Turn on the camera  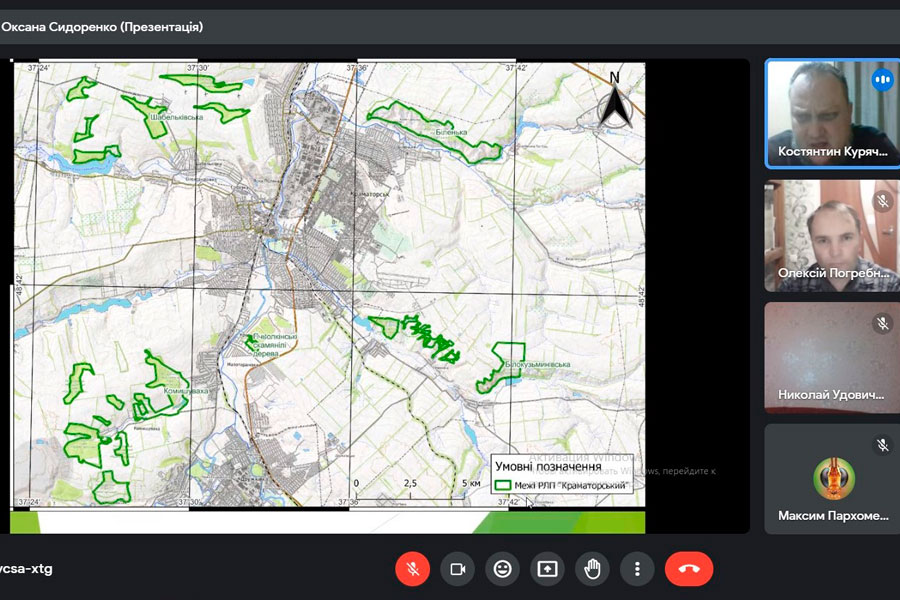click(x=458, y=569)
